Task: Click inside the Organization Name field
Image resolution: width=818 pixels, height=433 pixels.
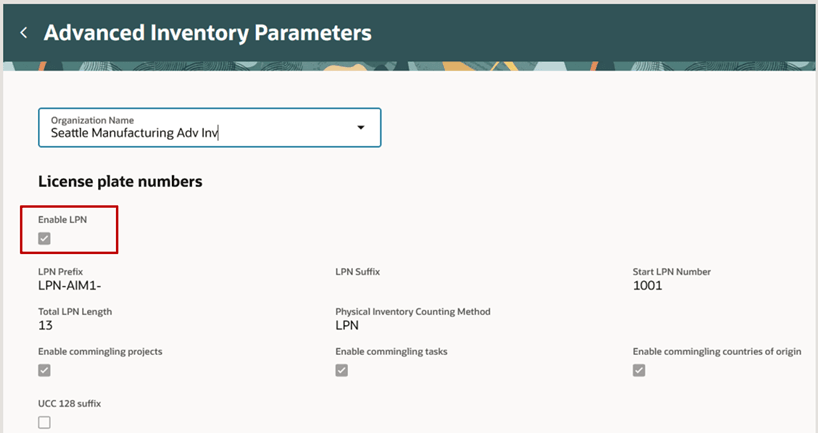Action: pos(210,128)
